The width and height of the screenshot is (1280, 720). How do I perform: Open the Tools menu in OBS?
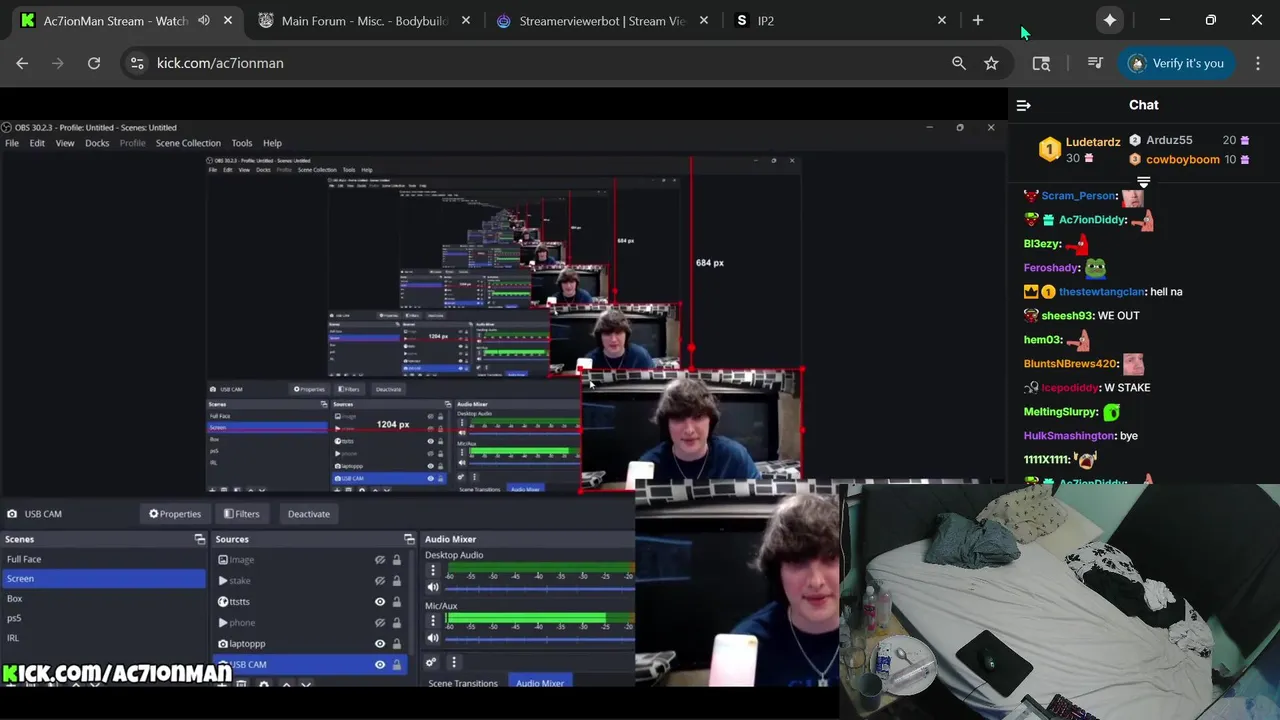coord(242,143)
